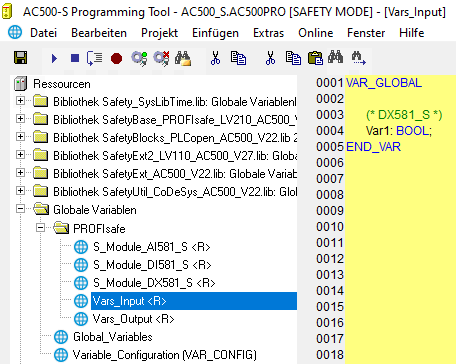Expand Bibliothek Safety_SysLibTime.lib node
Image resolution: width=456 pixels, height=364 pixels.
click(20, 100)
